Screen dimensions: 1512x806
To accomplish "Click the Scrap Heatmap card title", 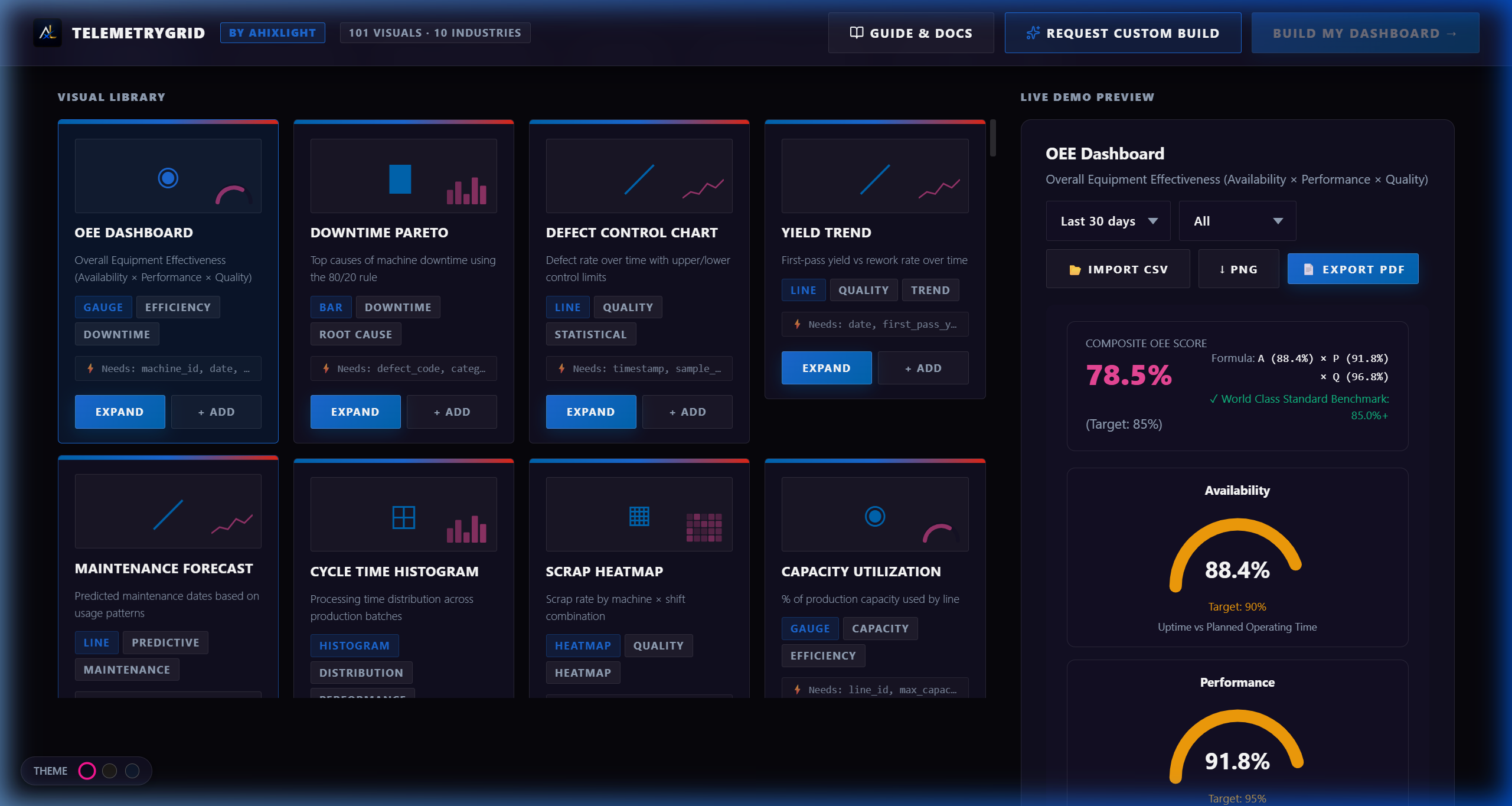I will click(604, 571).
